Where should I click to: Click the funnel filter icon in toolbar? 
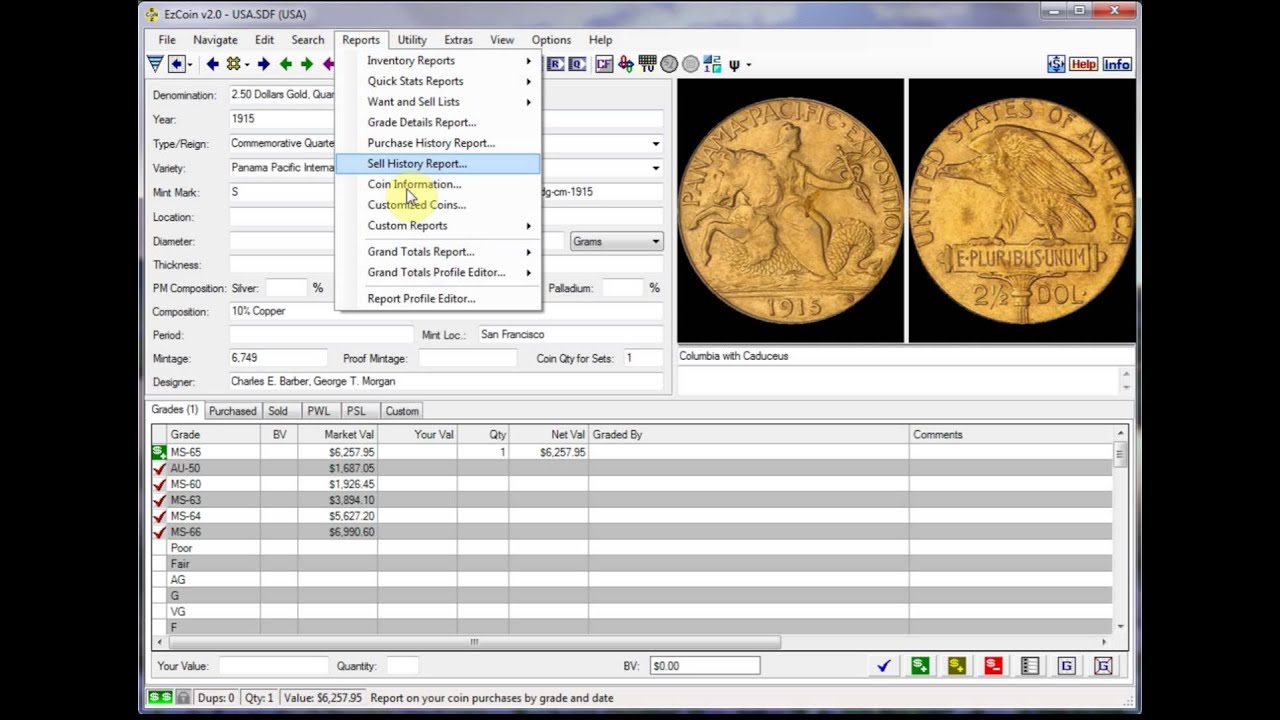(155, 64)
